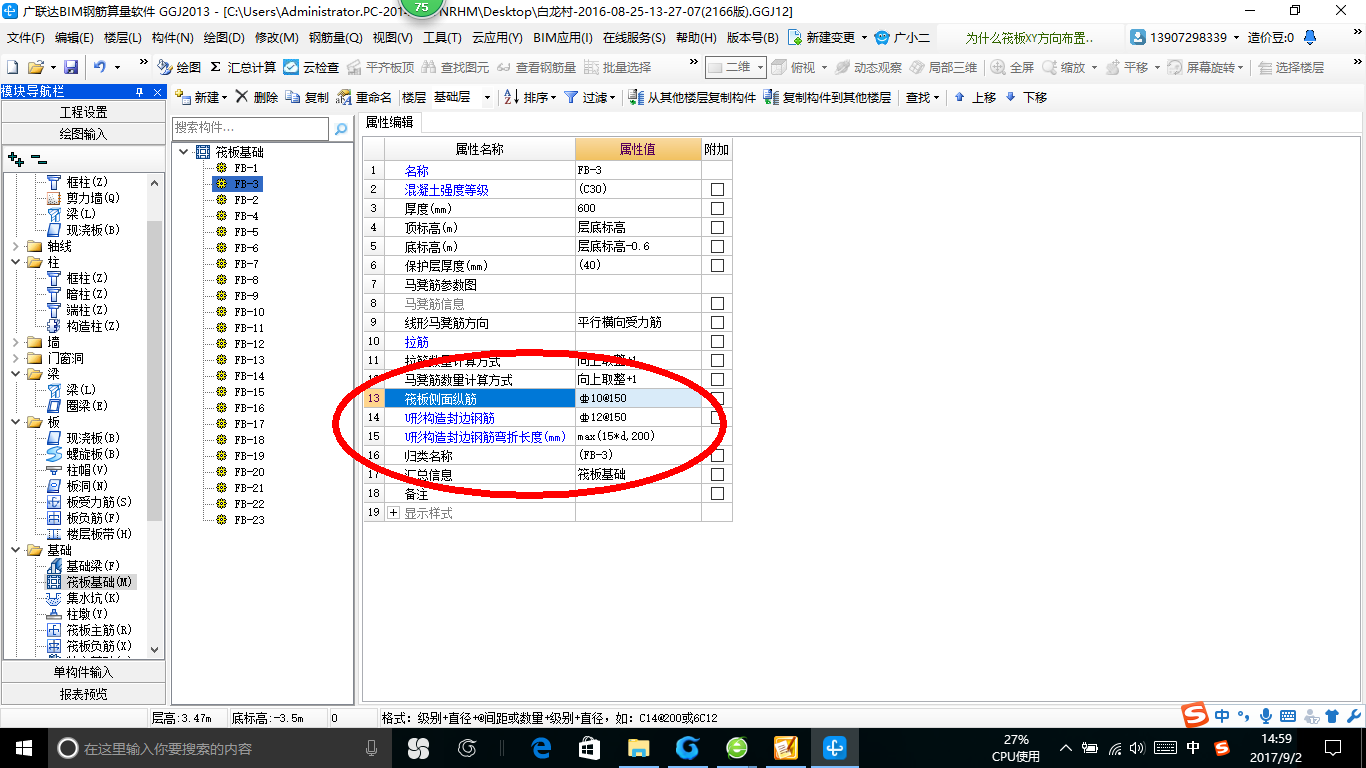Open Edge browser from taskbar

tap(541, 747)
